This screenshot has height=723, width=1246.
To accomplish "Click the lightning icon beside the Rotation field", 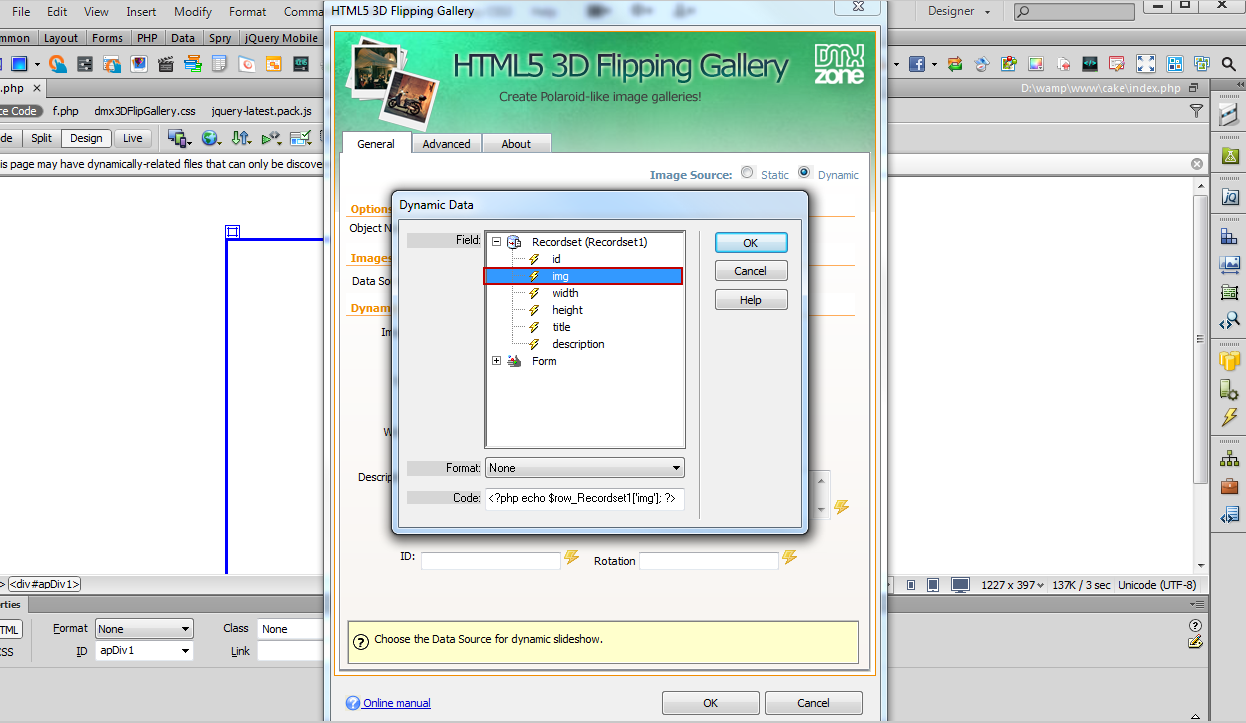I will point(790,557).
